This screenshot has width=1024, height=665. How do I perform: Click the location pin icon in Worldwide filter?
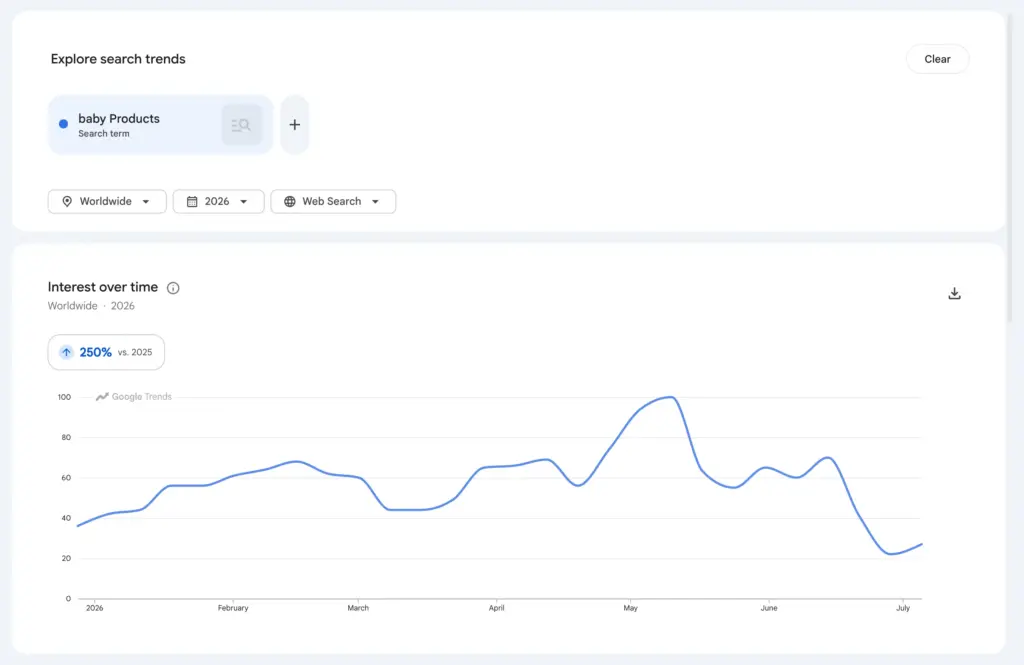point(67,201)
